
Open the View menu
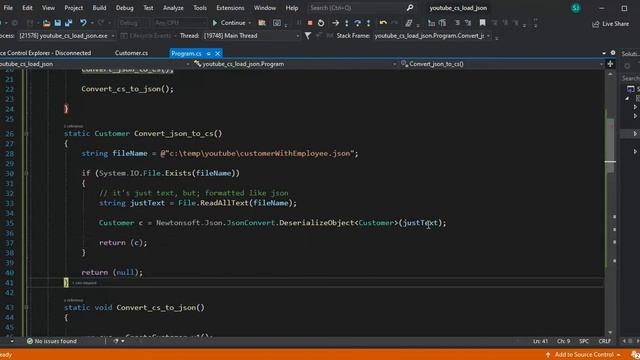tap(48, 8)
